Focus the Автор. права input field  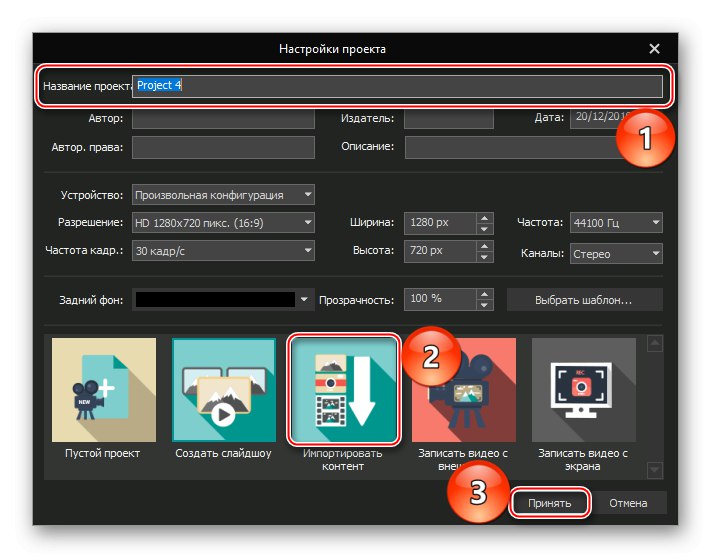(223, 147)
